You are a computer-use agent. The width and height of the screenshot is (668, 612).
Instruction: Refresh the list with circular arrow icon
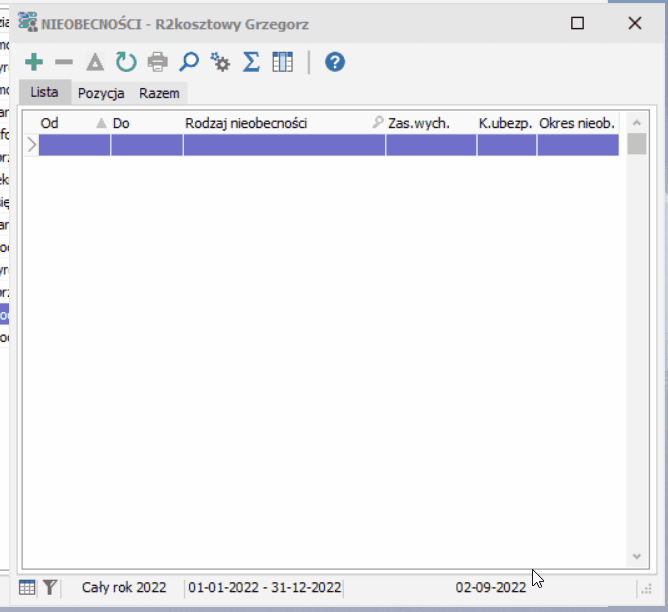point(126,62)
